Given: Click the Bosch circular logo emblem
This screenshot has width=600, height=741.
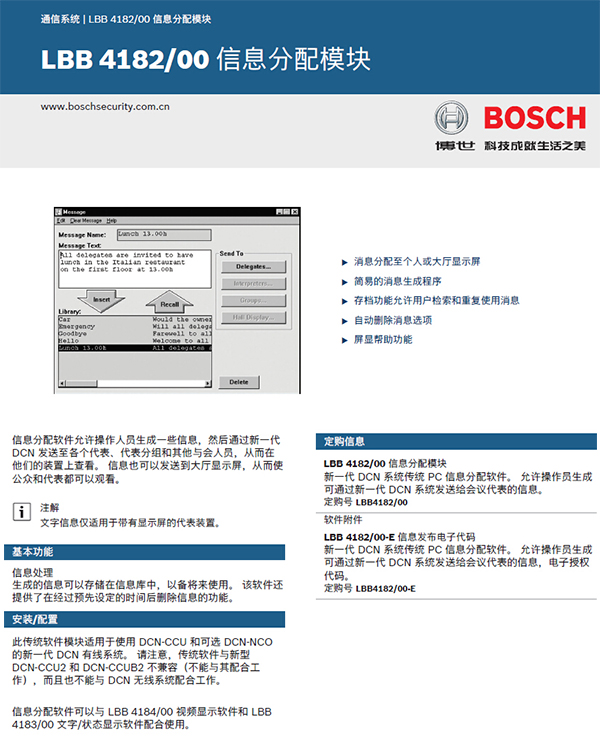Looking at the screenshot, I should tap(451, 118).
